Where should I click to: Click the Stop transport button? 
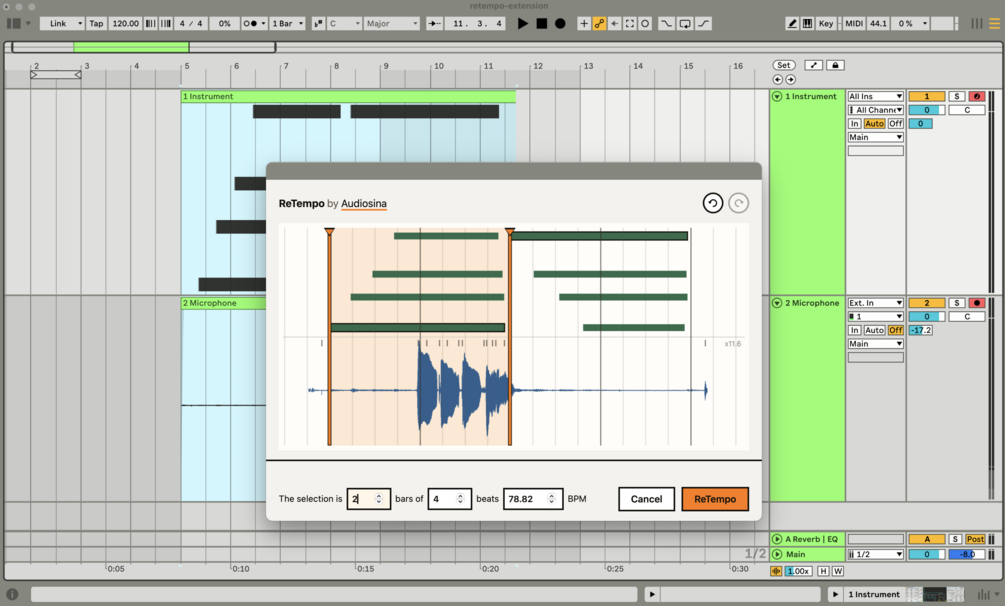(542, 24)
